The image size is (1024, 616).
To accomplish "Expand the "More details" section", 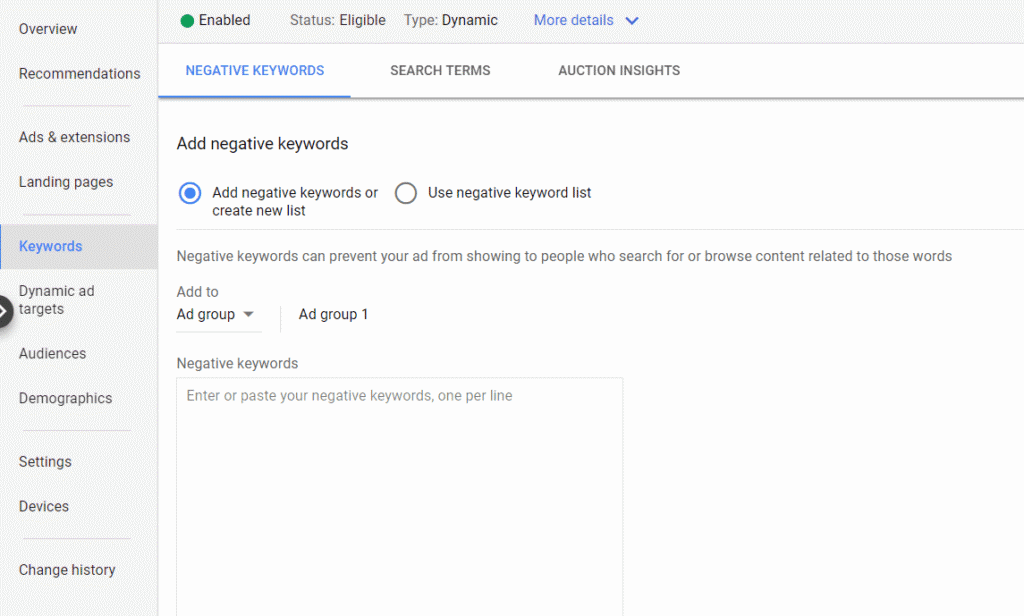I will (x=573, y=20).
